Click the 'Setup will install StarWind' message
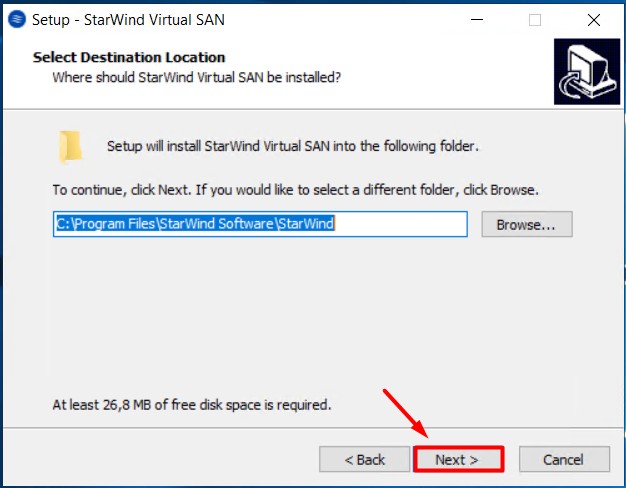The image size is (626, 488). pos(292,147)
